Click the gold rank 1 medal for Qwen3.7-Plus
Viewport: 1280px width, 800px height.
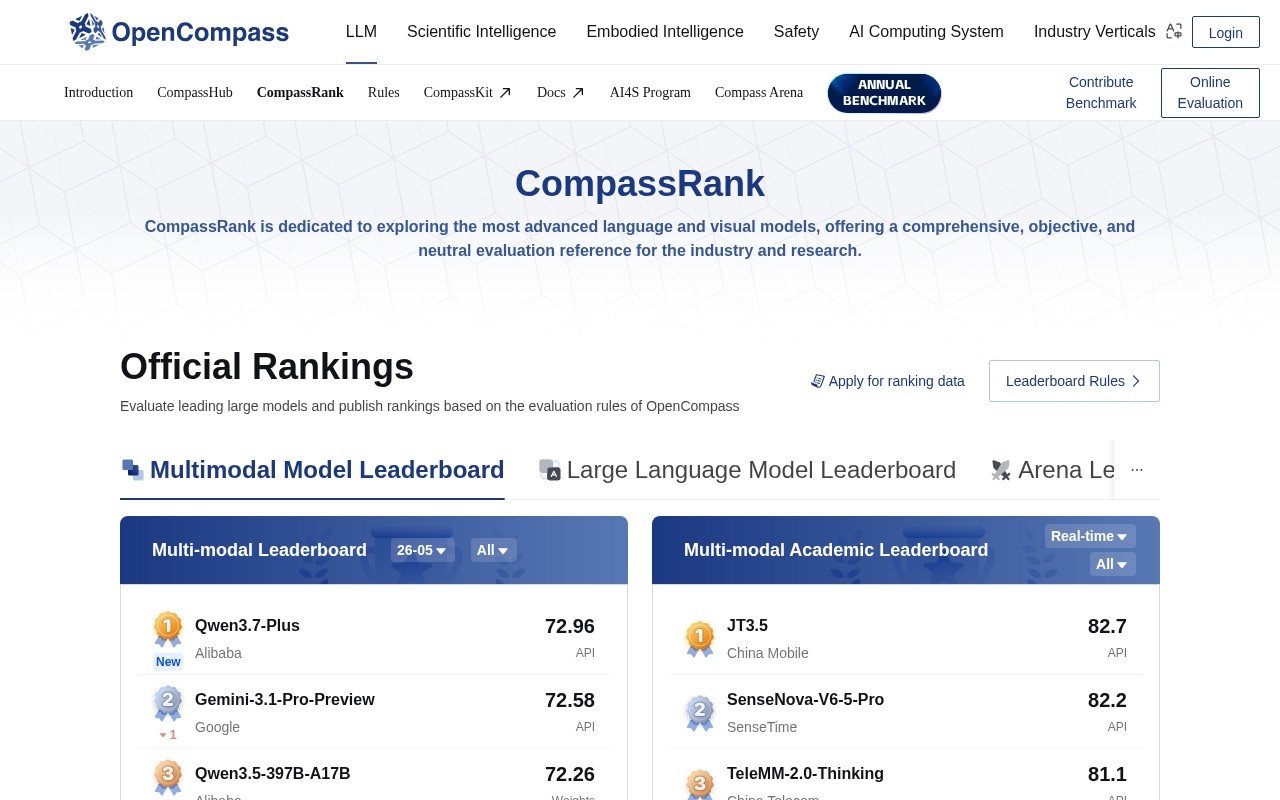(168, 629)
